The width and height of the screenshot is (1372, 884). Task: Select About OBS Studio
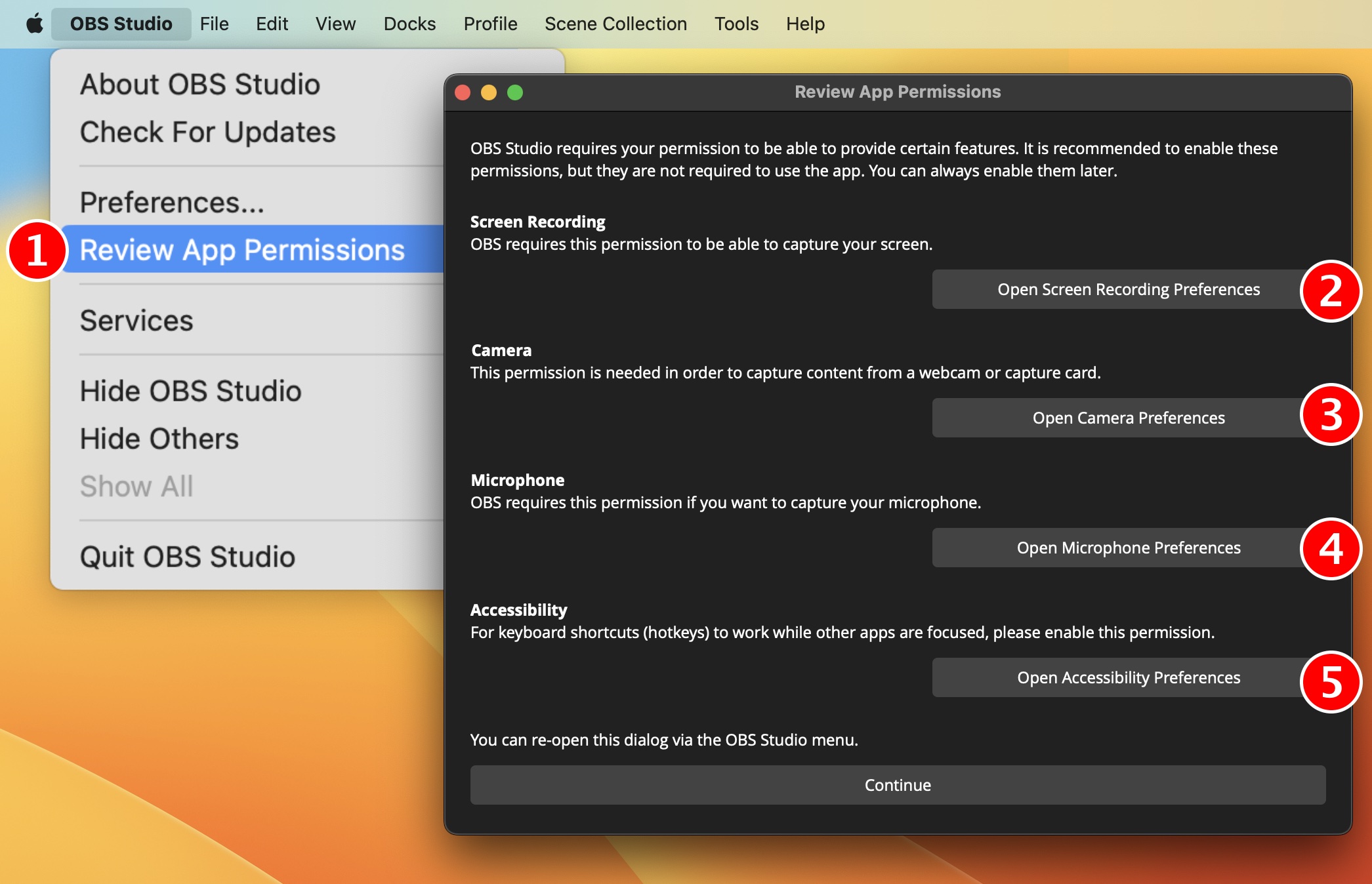coord(199,84)
